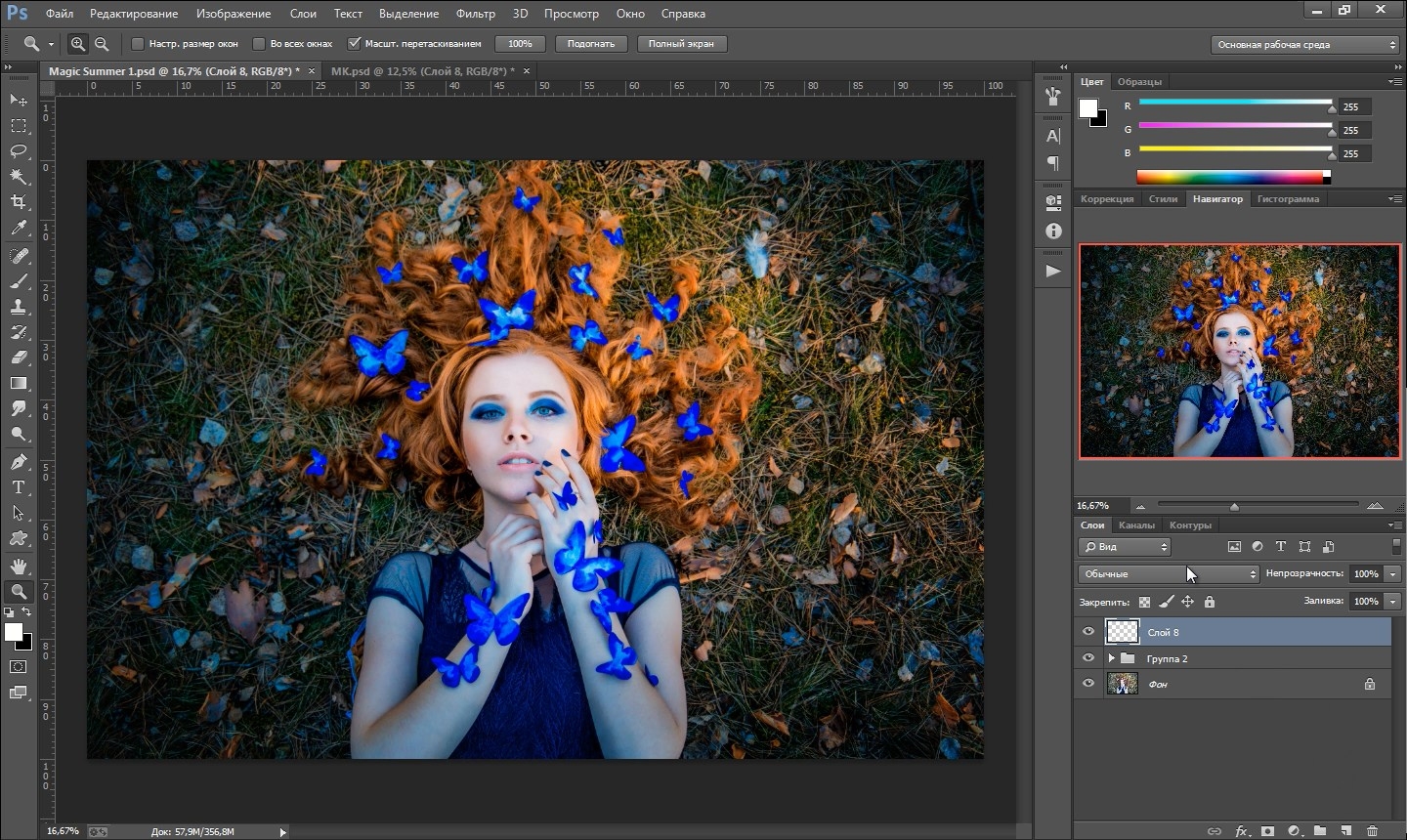
Task: Click the toolbar foreground color swatch
Action: (x=14, y=633)
